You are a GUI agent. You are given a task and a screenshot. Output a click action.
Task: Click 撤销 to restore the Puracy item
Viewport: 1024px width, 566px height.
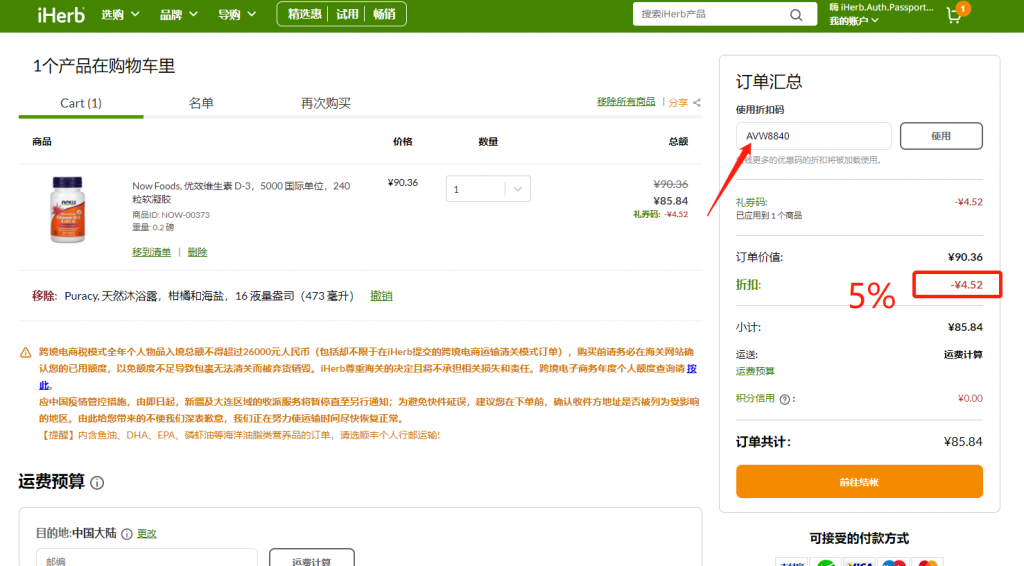pos(381,296)
